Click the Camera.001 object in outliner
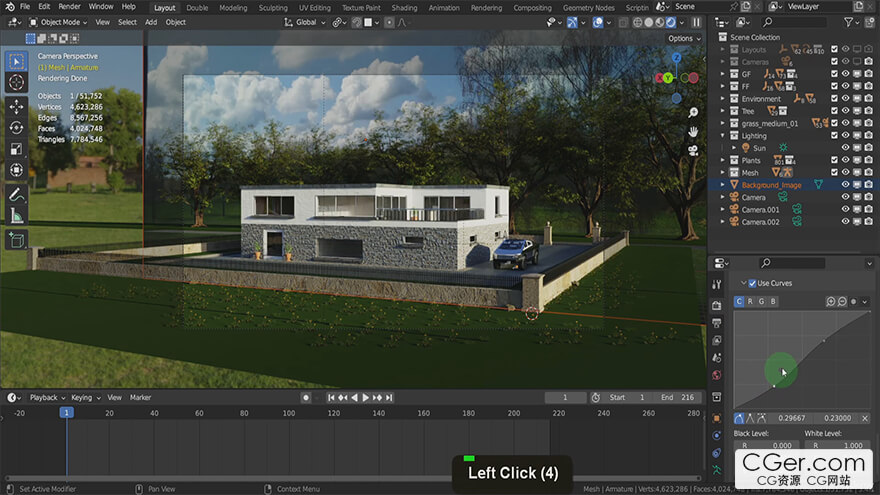Viewport: 880px width, 495px height. tap(759, 209)
